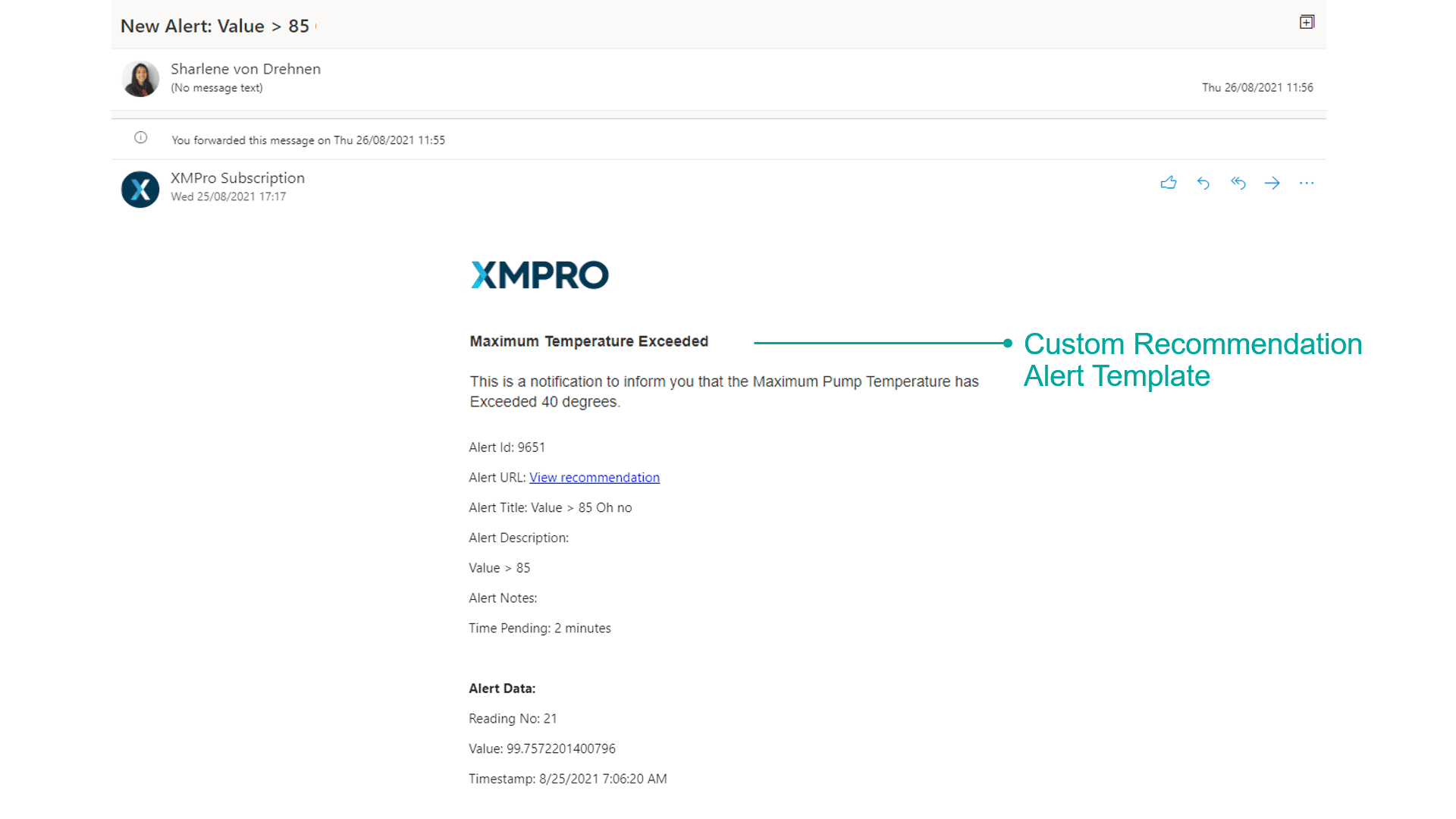
Task: Click the 'Custom Recommendation Alert Template' annotation
Action: click(1192, 360)
